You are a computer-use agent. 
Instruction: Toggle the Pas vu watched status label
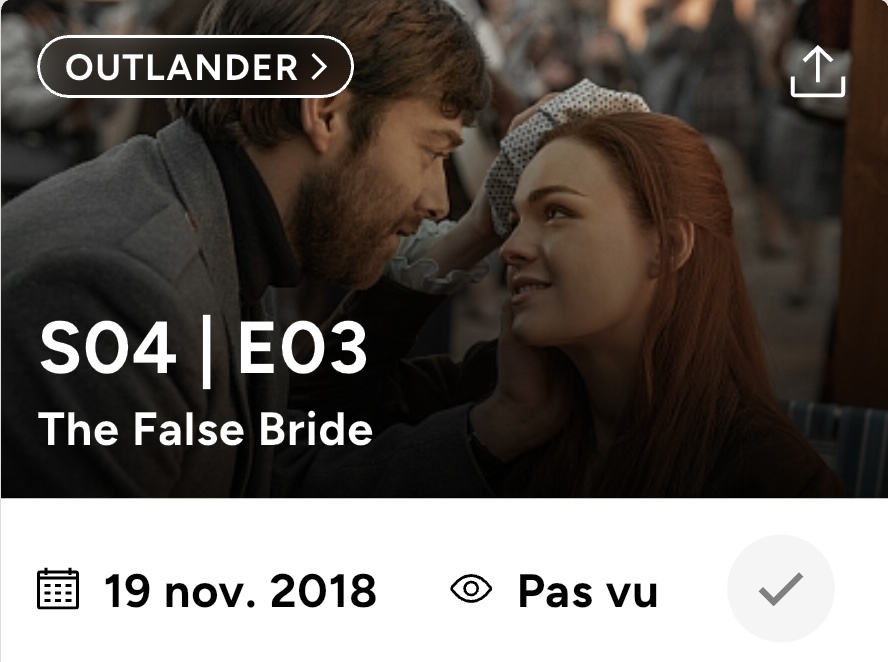[587, 591]
